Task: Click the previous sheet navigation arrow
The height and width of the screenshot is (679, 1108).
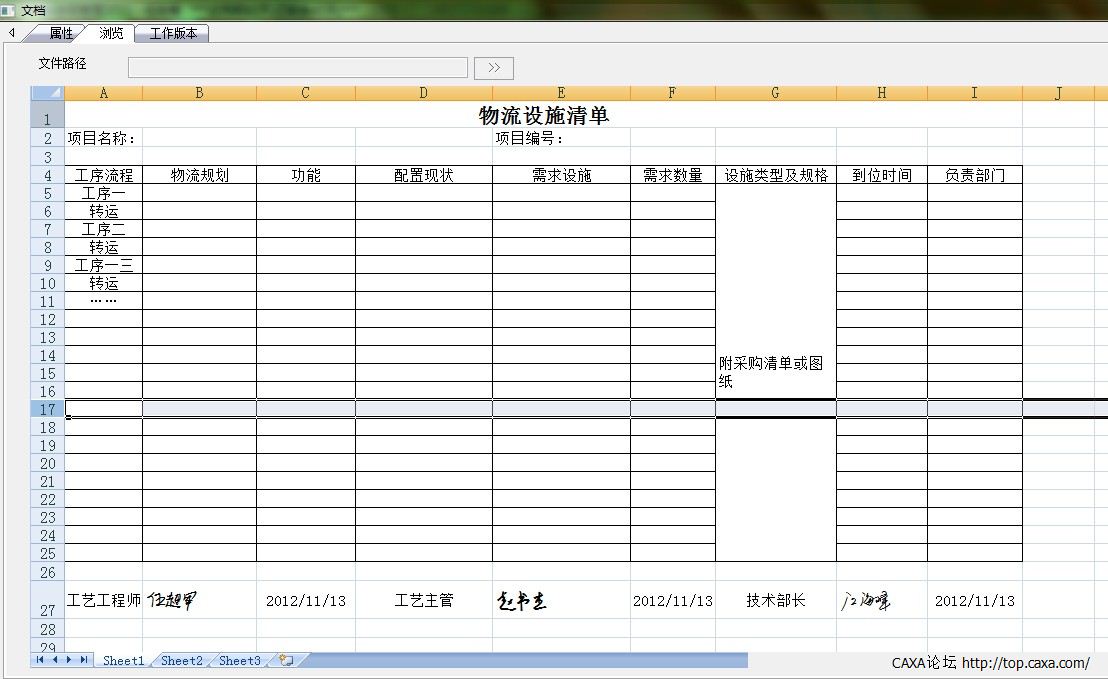Action: (55, 660)
